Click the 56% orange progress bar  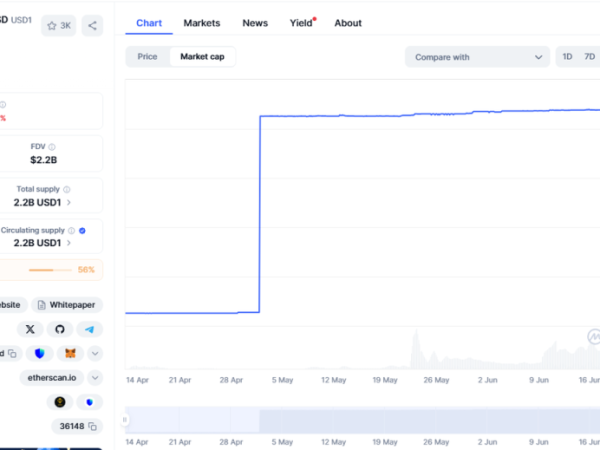50,270
